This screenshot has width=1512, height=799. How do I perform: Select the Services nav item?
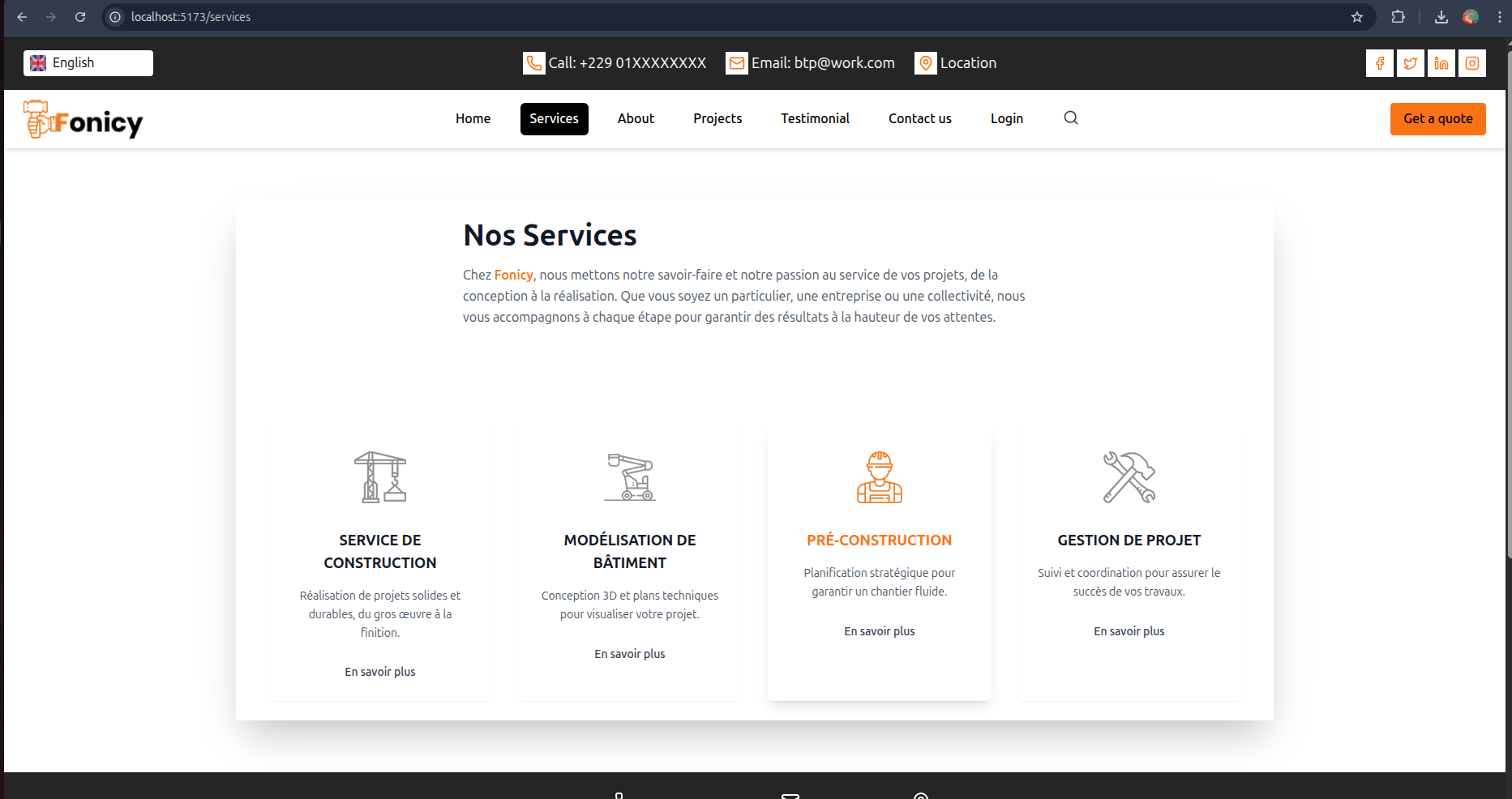[555, 119]
